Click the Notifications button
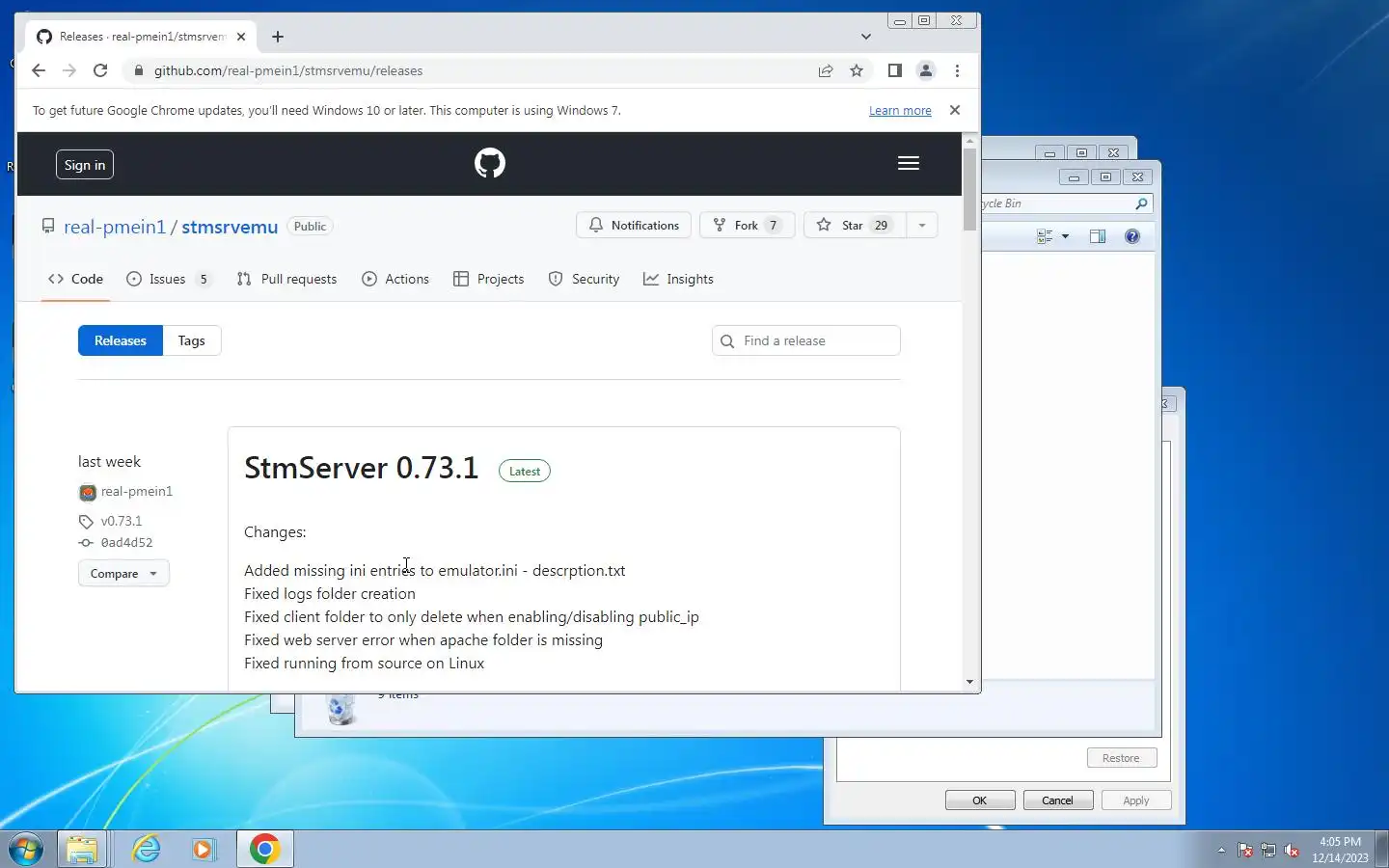 [x=634, y=225]
